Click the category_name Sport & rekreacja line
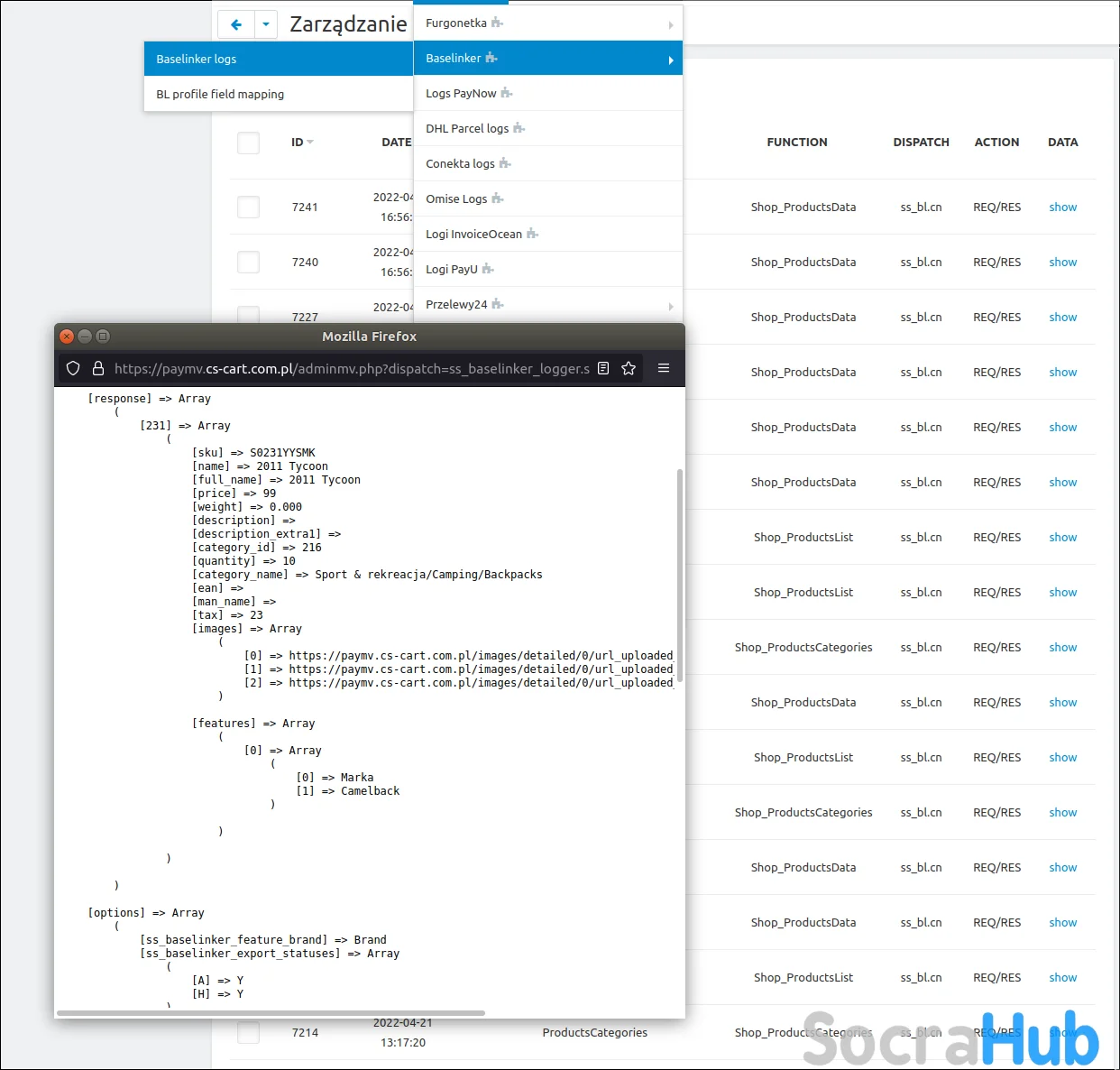 tap(367, 575)
